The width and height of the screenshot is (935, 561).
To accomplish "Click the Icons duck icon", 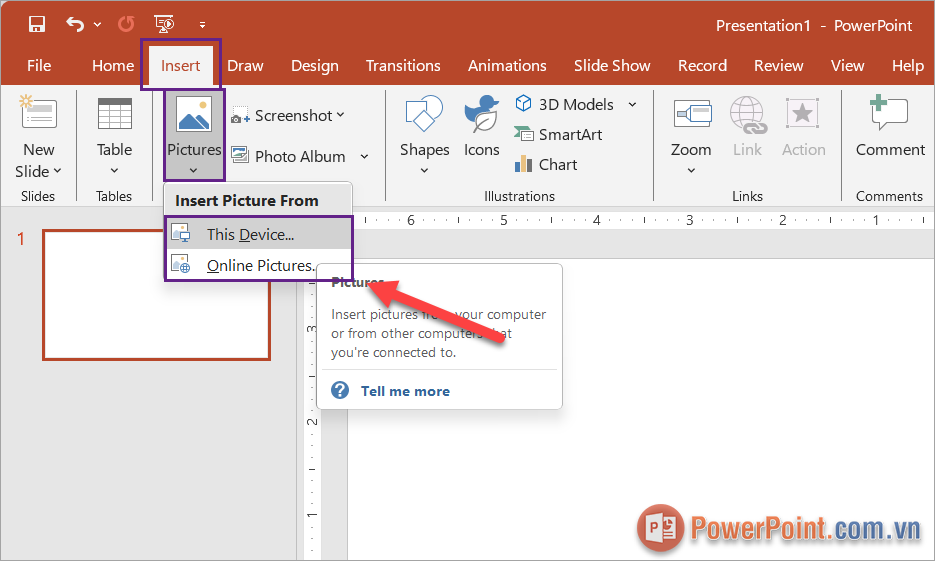I will click(481, 113).
